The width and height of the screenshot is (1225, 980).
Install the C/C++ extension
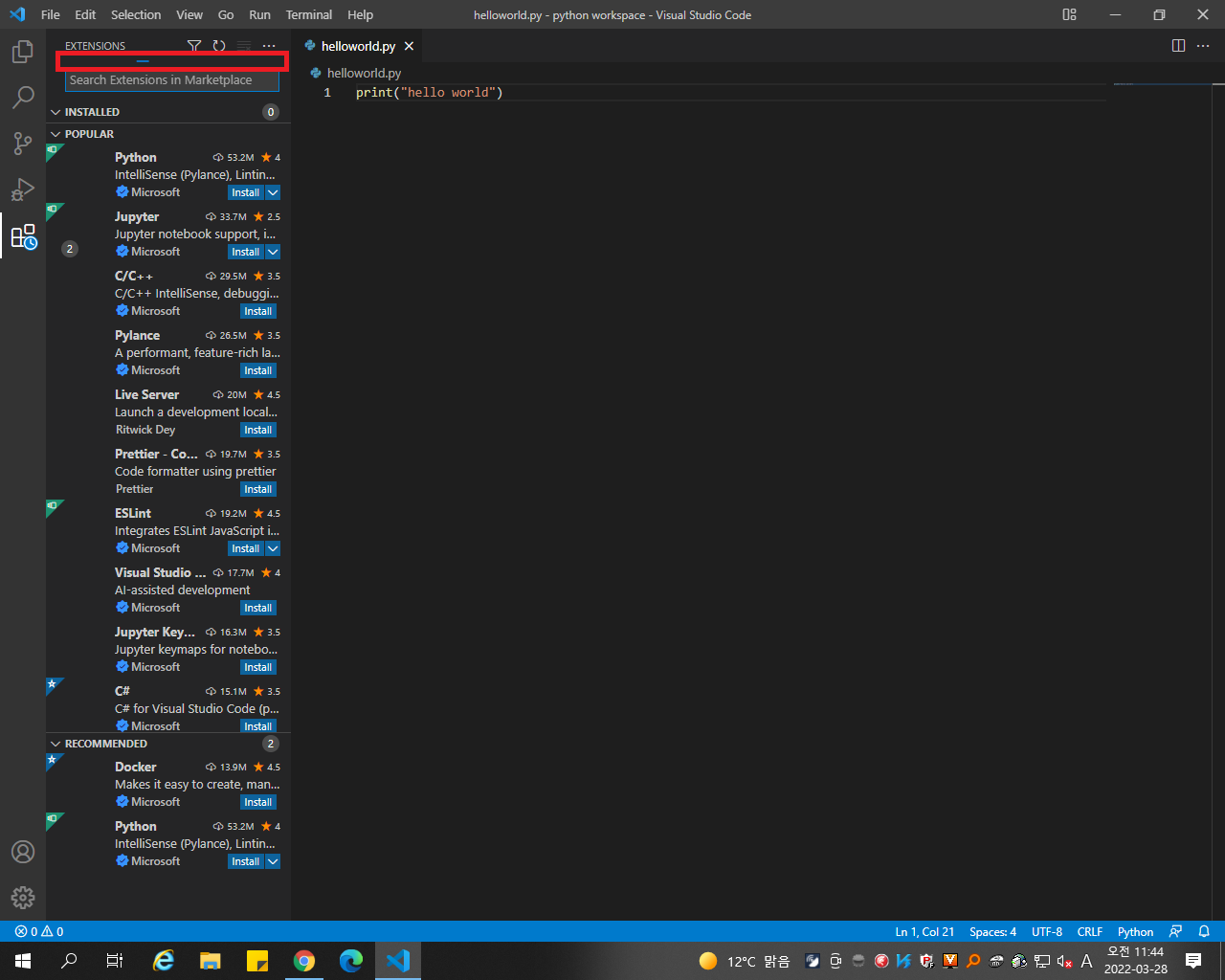coord(257,311)
